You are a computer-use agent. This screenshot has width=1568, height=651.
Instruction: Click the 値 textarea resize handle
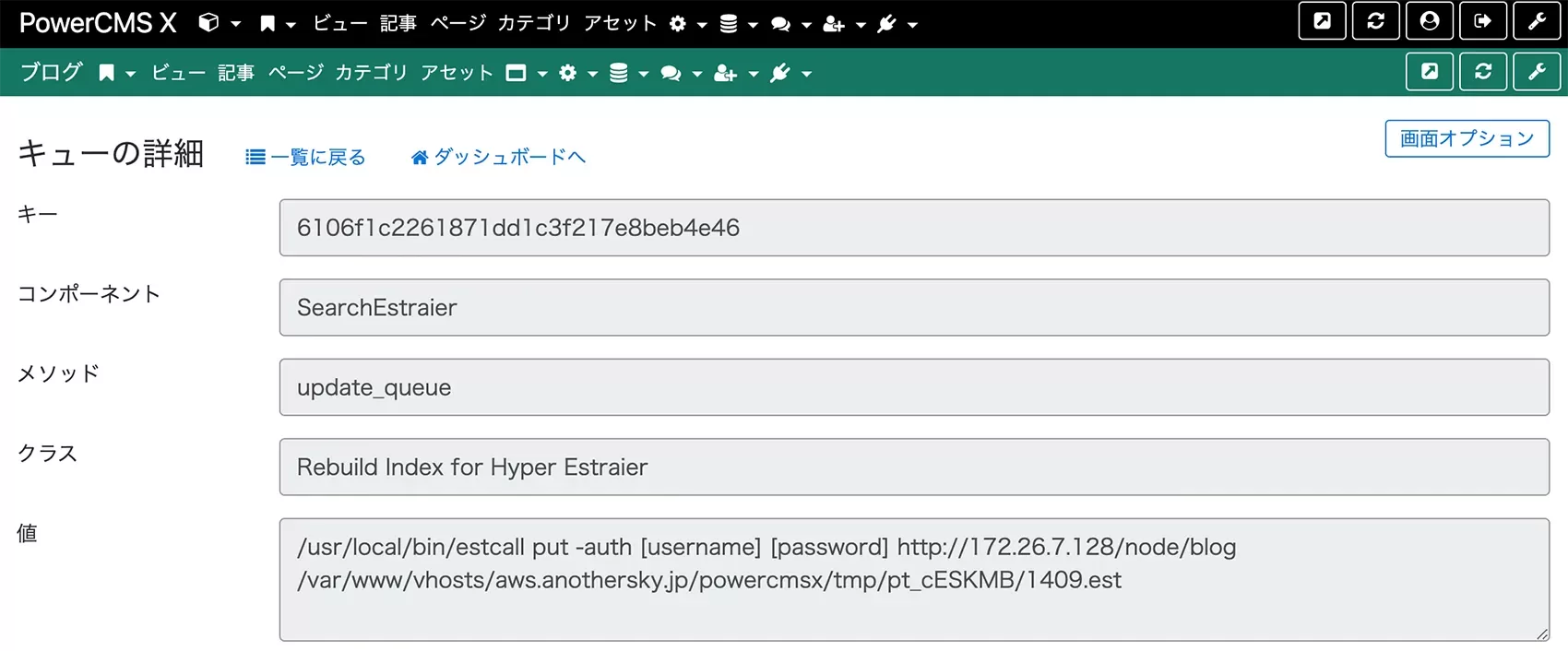tap(1541, 633)
